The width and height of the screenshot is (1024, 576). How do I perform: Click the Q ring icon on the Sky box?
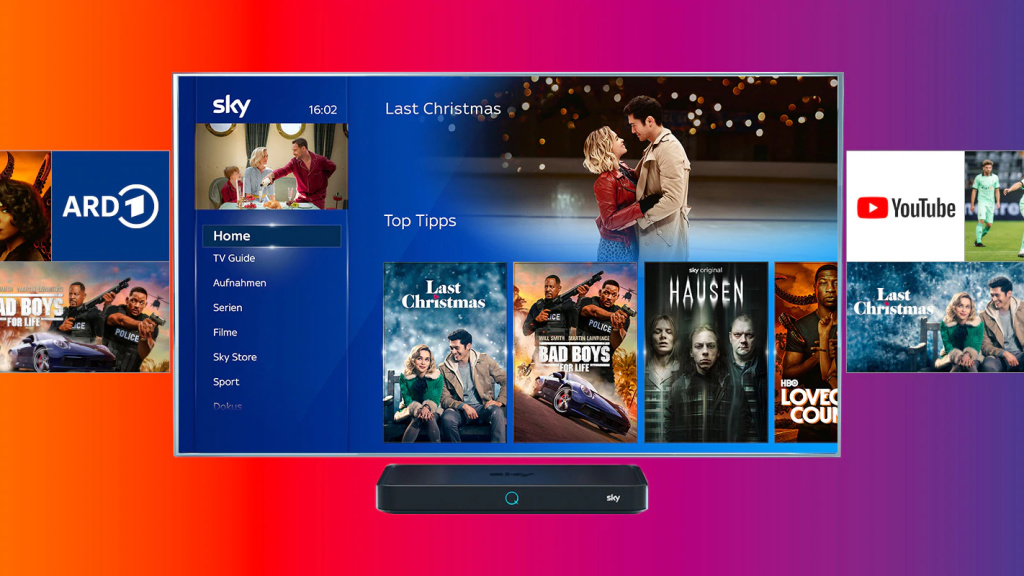click(512, 498)
